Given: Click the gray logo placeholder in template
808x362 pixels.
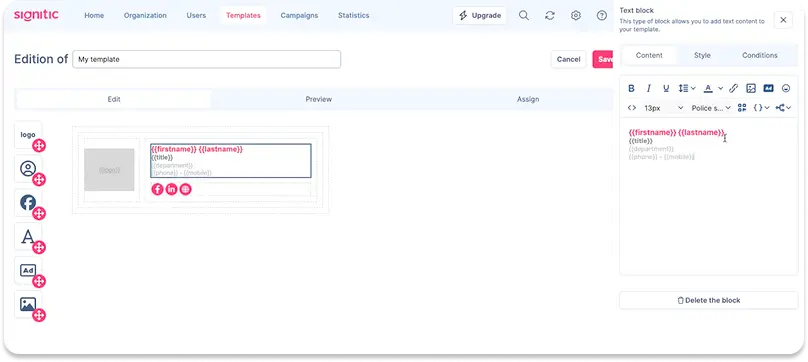Looking at the screenshot, I should [x=109, y=170].
